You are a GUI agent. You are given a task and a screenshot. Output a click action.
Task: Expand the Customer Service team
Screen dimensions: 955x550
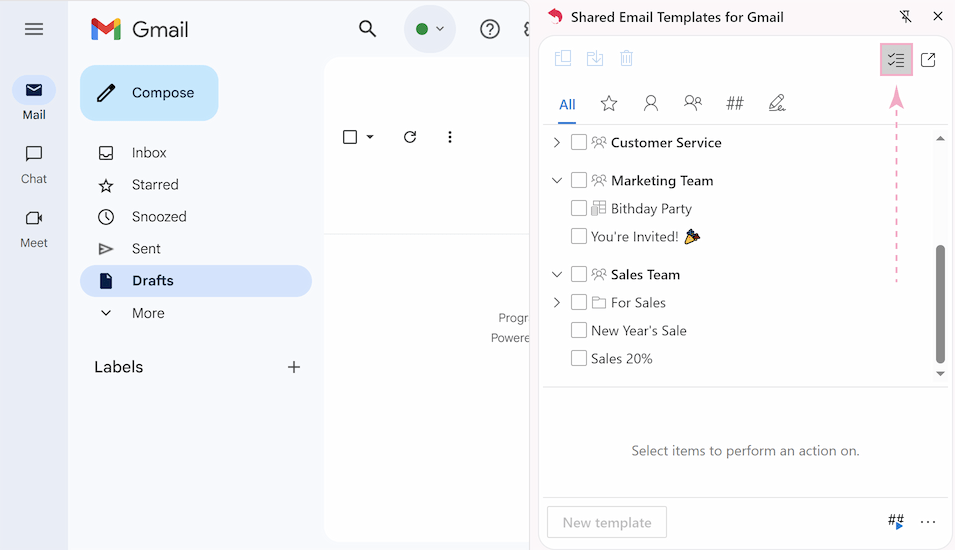pos(557,143)
